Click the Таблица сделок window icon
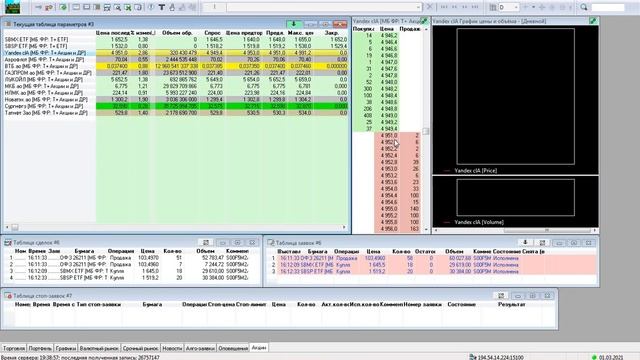The height and width of the screenshot is (360, 640). coord(8,242)
